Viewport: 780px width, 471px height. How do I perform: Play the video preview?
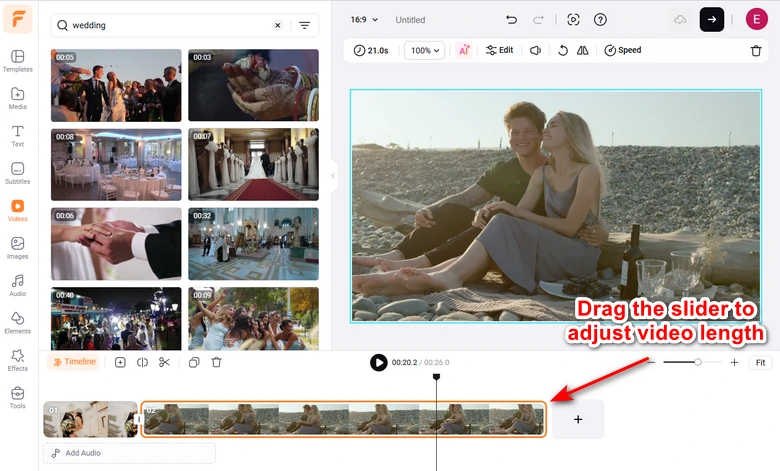point(379,363)
